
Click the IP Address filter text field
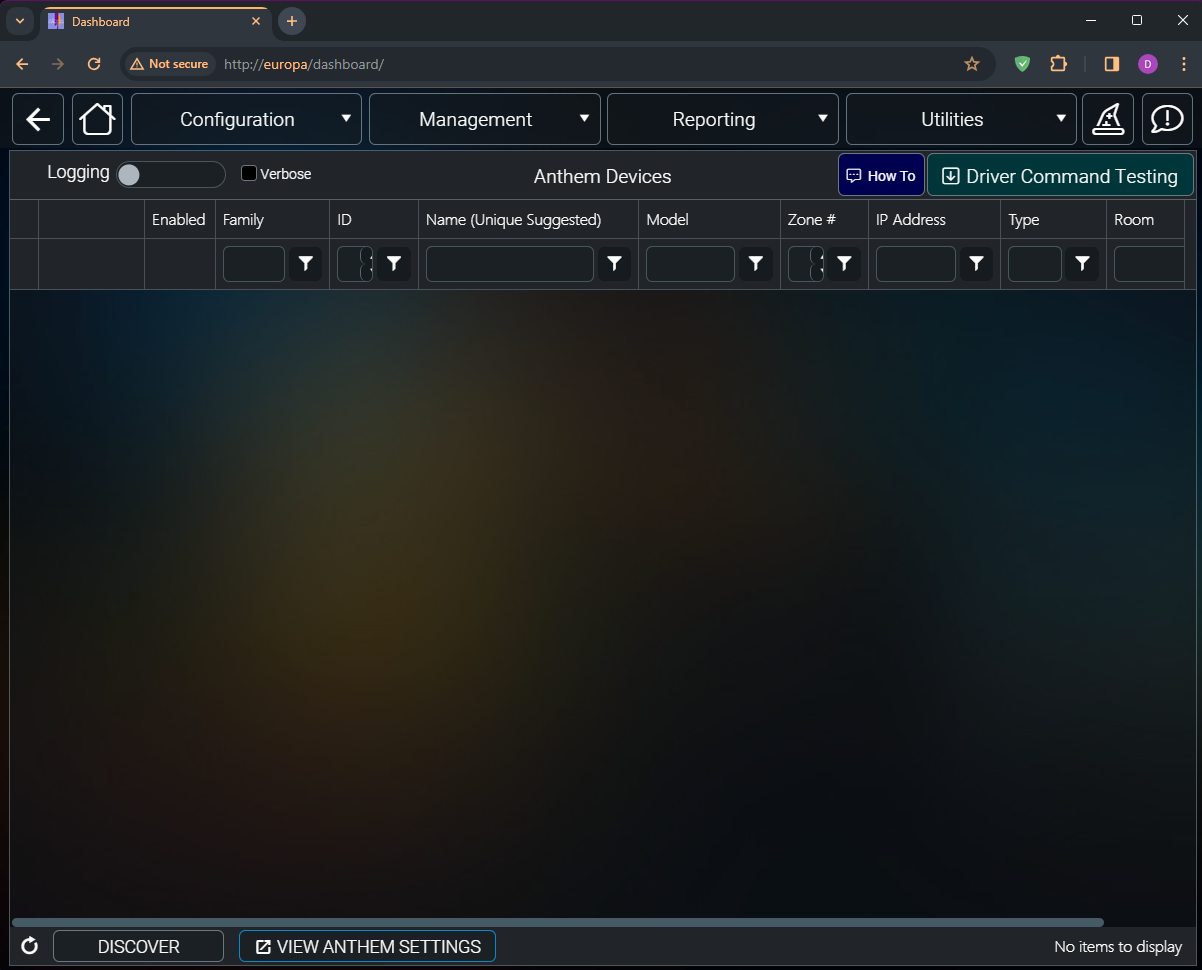click(916, 264)
